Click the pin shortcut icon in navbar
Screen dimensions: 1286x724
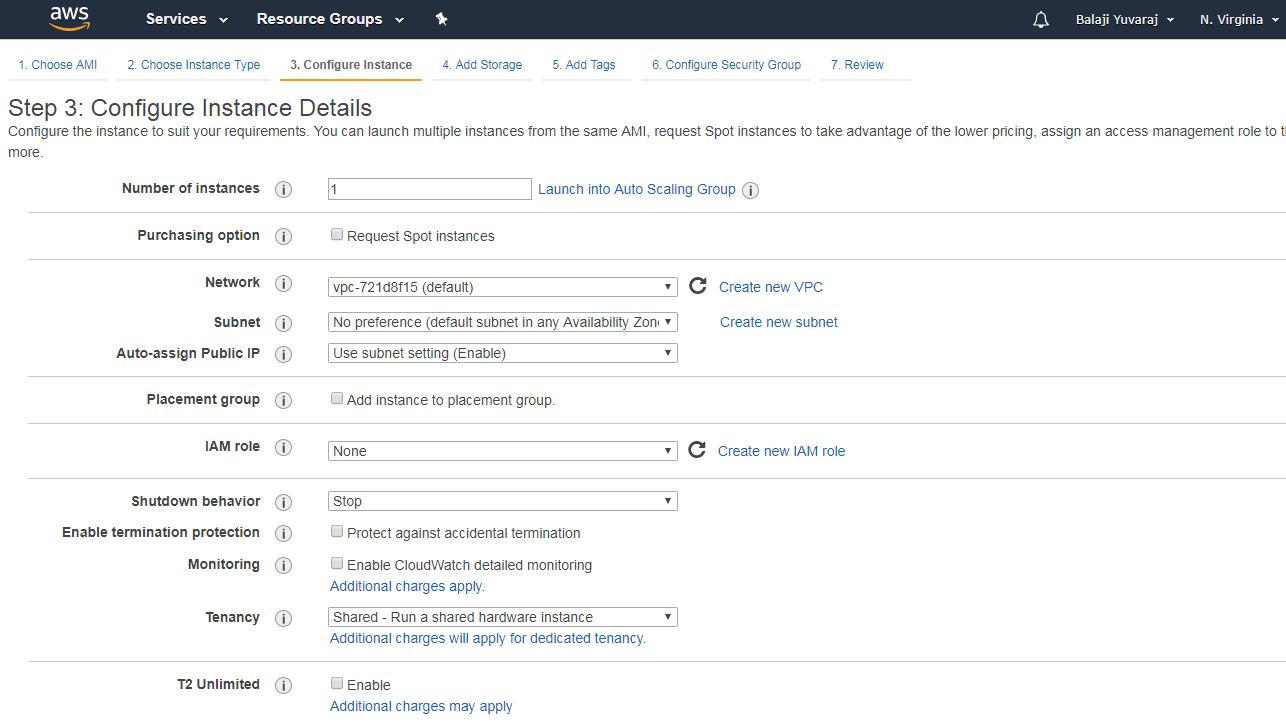coord(441,19)
